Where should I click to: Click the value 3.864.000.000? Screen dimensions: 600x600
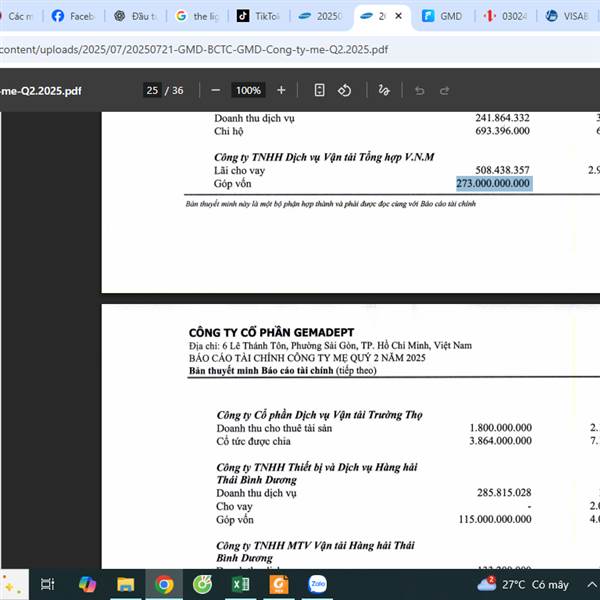501,441
